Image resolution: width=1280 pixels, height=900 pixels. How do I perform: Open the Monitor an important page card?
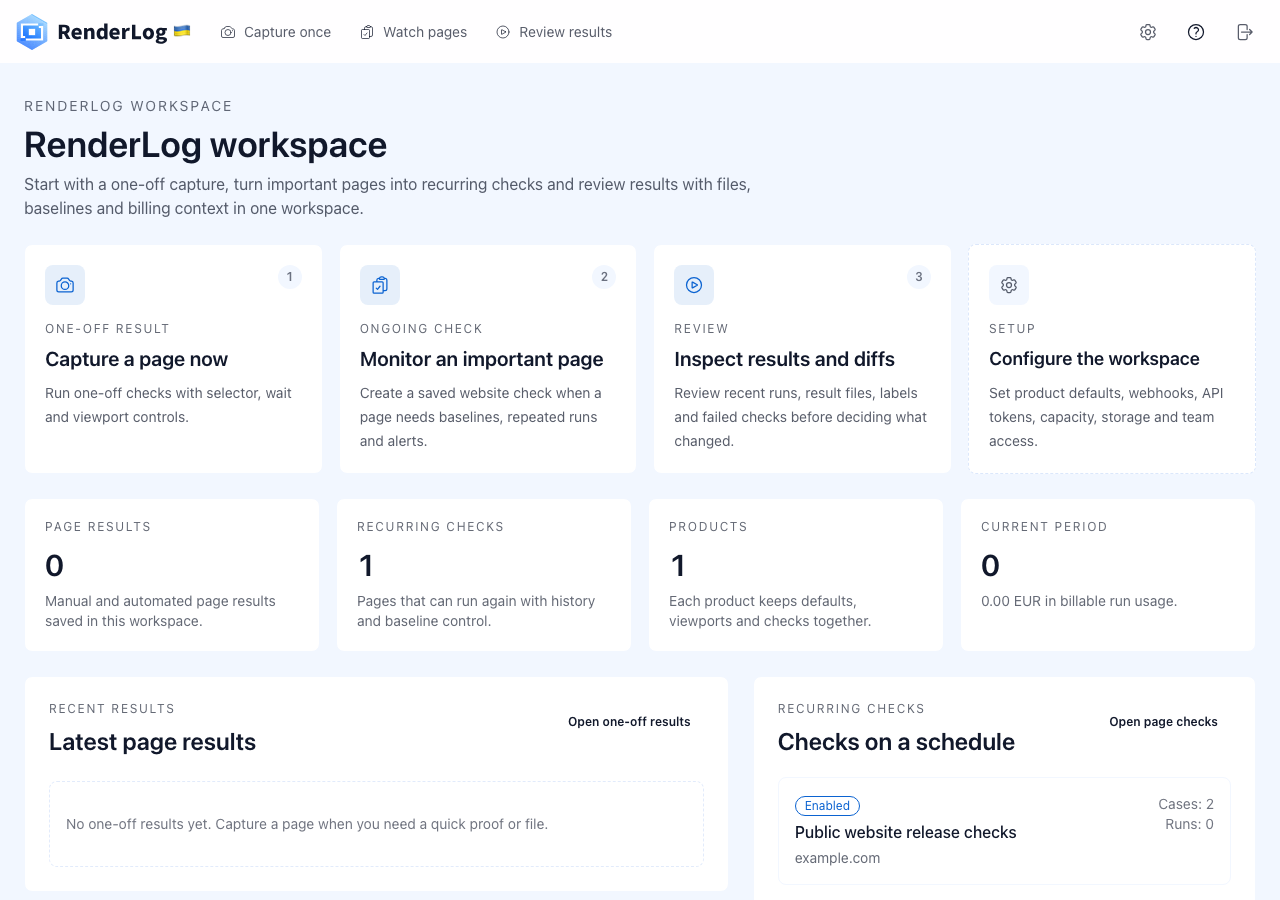click(x=488, y=359)
